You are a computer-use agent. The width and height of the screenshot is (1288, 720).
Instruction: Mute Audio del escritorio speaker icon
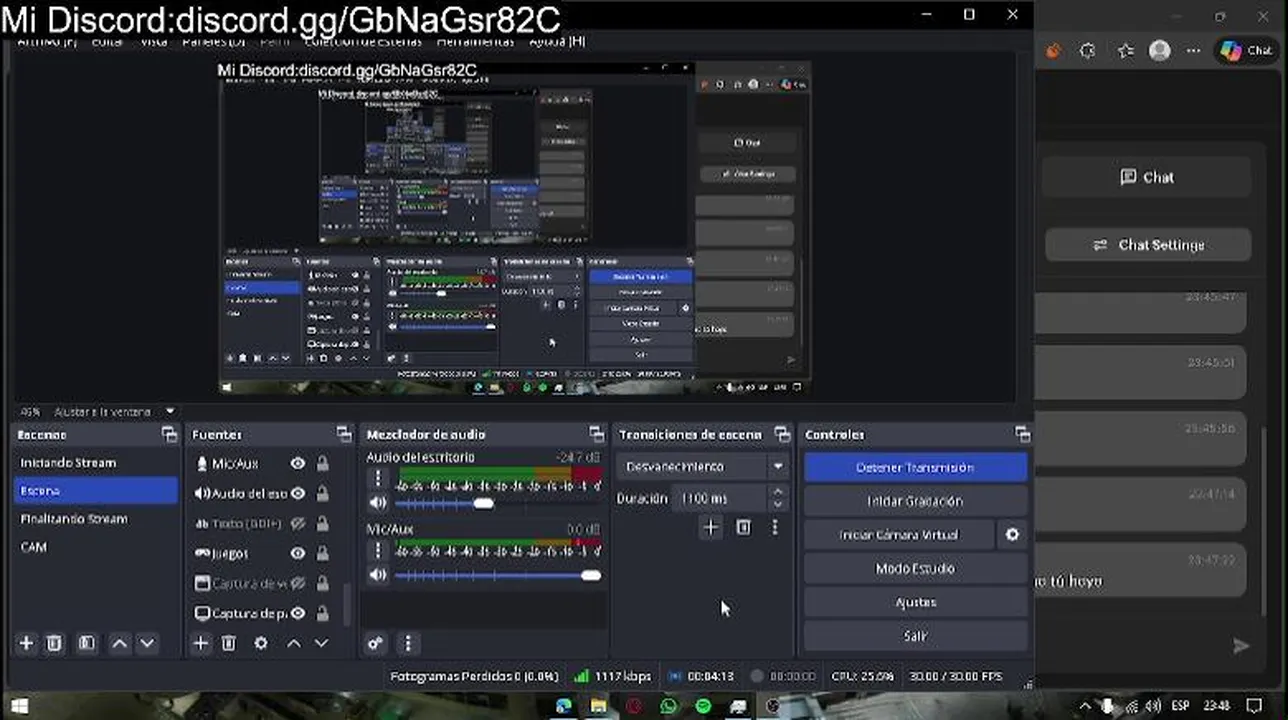[x=378, y=503]
